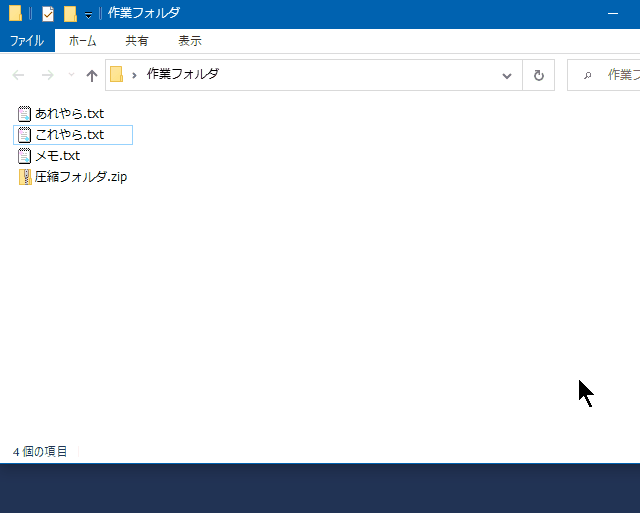This screenshot has width=640, height=513.
Task: Expand the recent locations chevron
Action: pos(71,75)
